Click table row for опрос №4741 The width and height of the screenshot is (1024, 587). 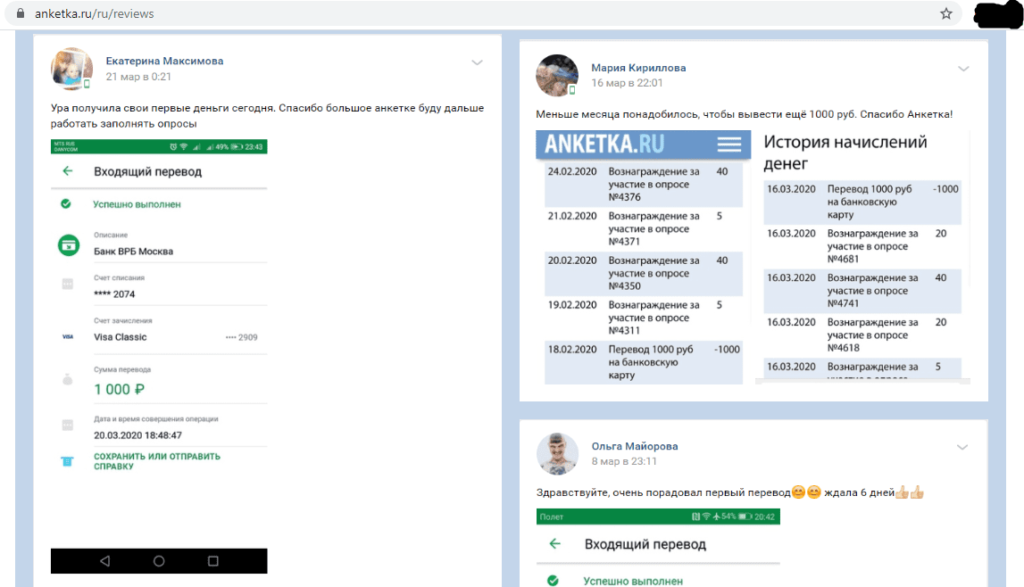[862, 291]
